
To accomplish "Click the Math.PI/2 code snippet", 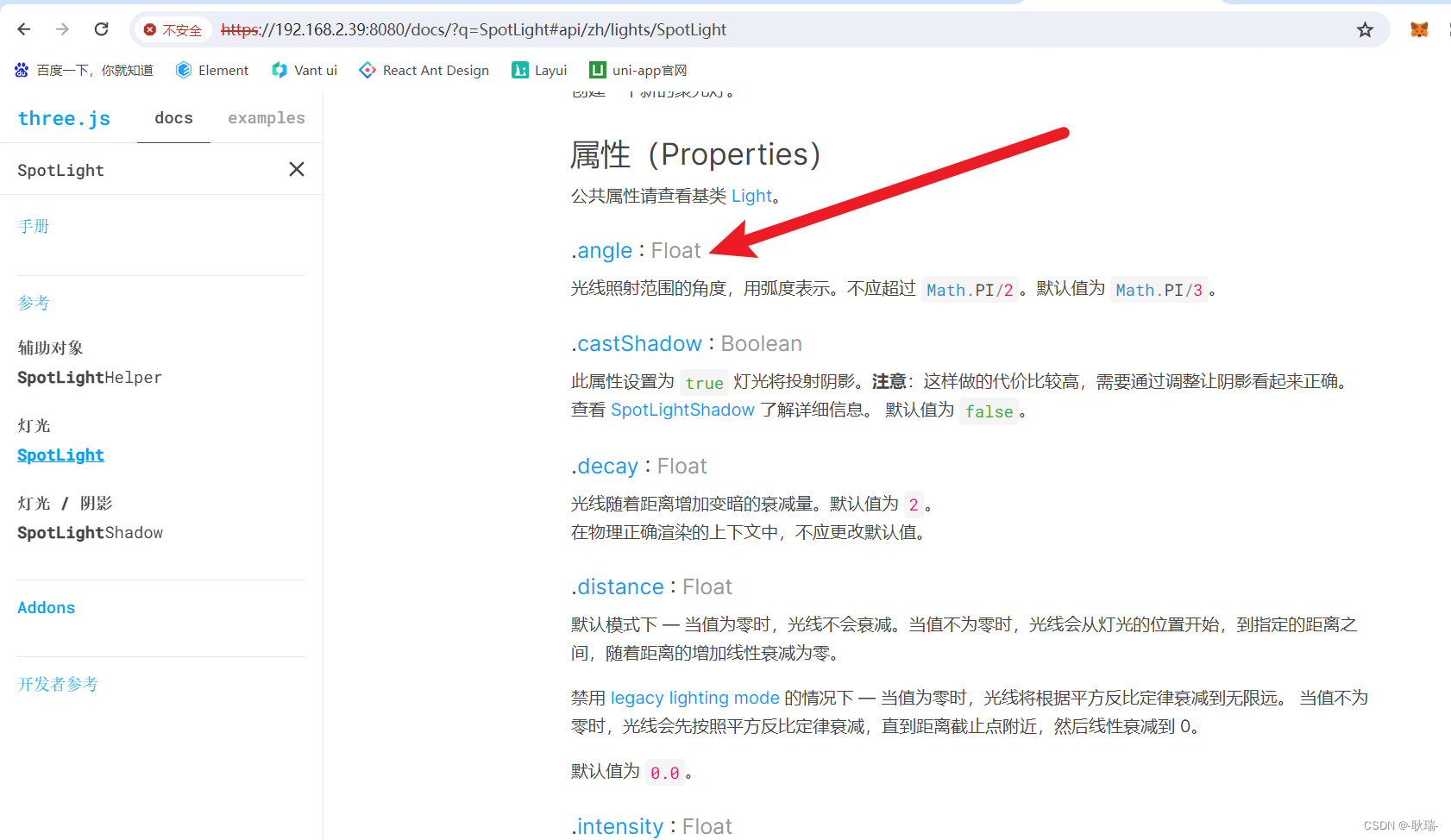I will click(970, 290).
